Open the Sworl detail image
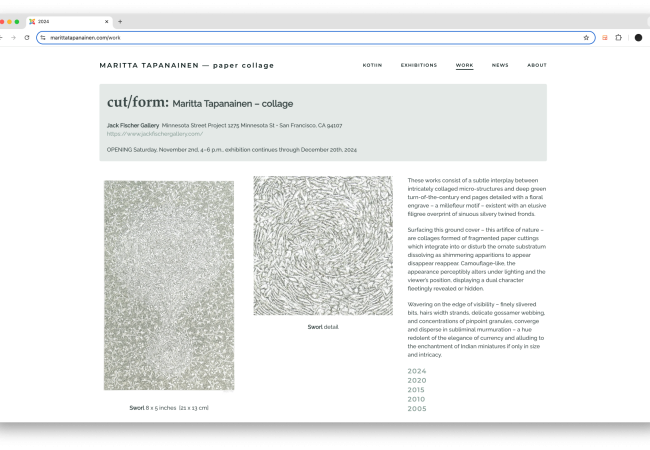This screenshot has height=450, width=650. pyautogui.click(x=322, y=246)
